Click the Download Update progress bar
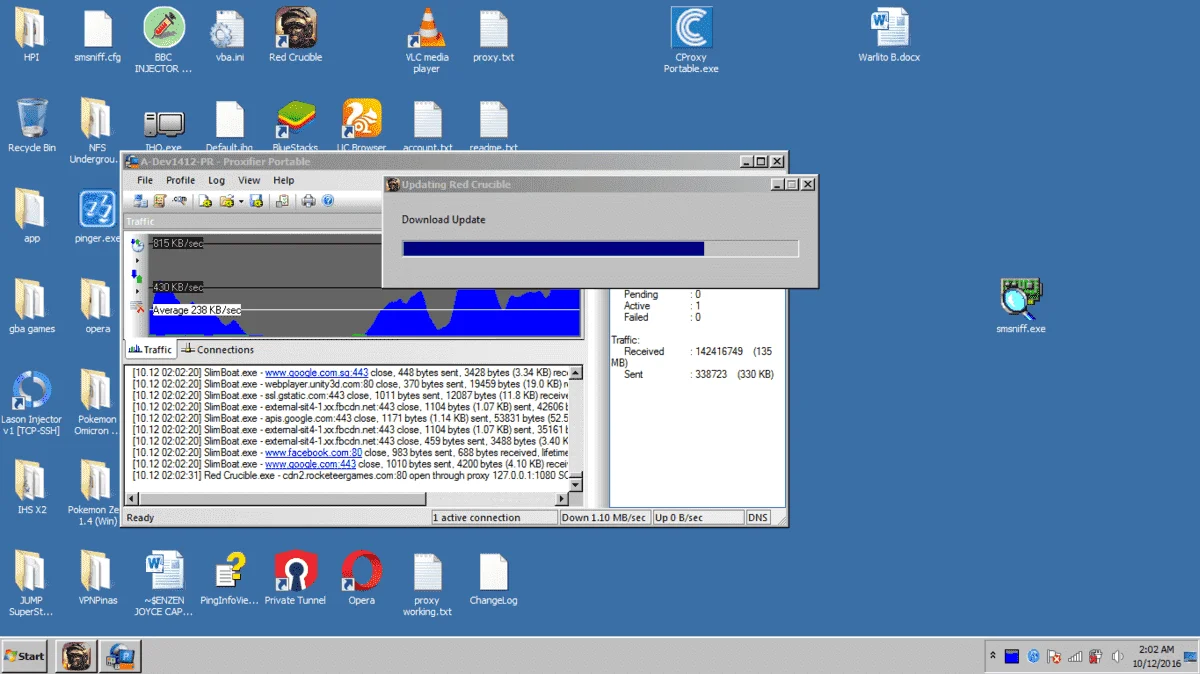This screenshot has width=1200, height=674. [600, 248]
